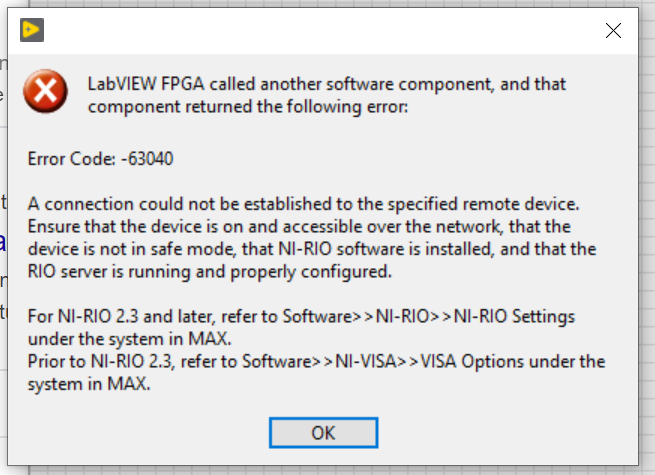Click the "system in MAX." last line

point(89,384)
